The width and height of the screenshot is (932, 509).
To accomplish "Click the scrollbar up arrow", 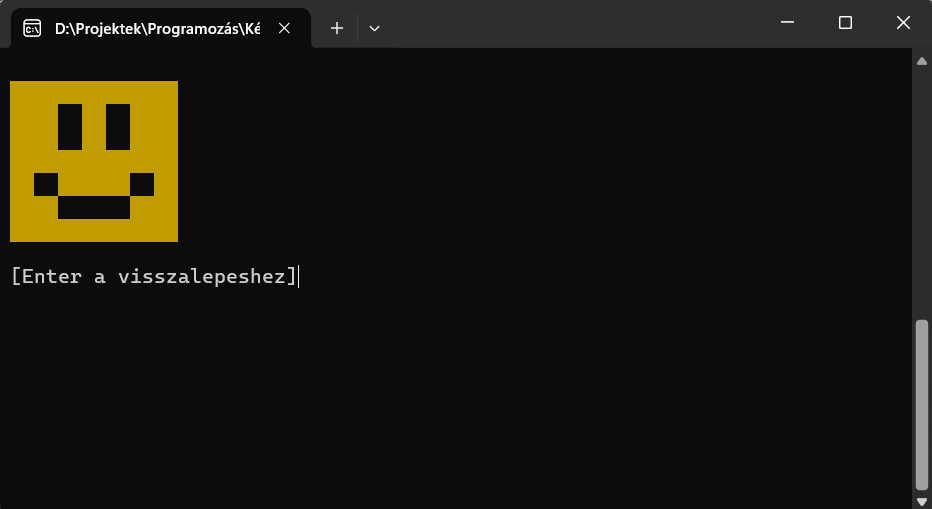I will tap(922, 61).
